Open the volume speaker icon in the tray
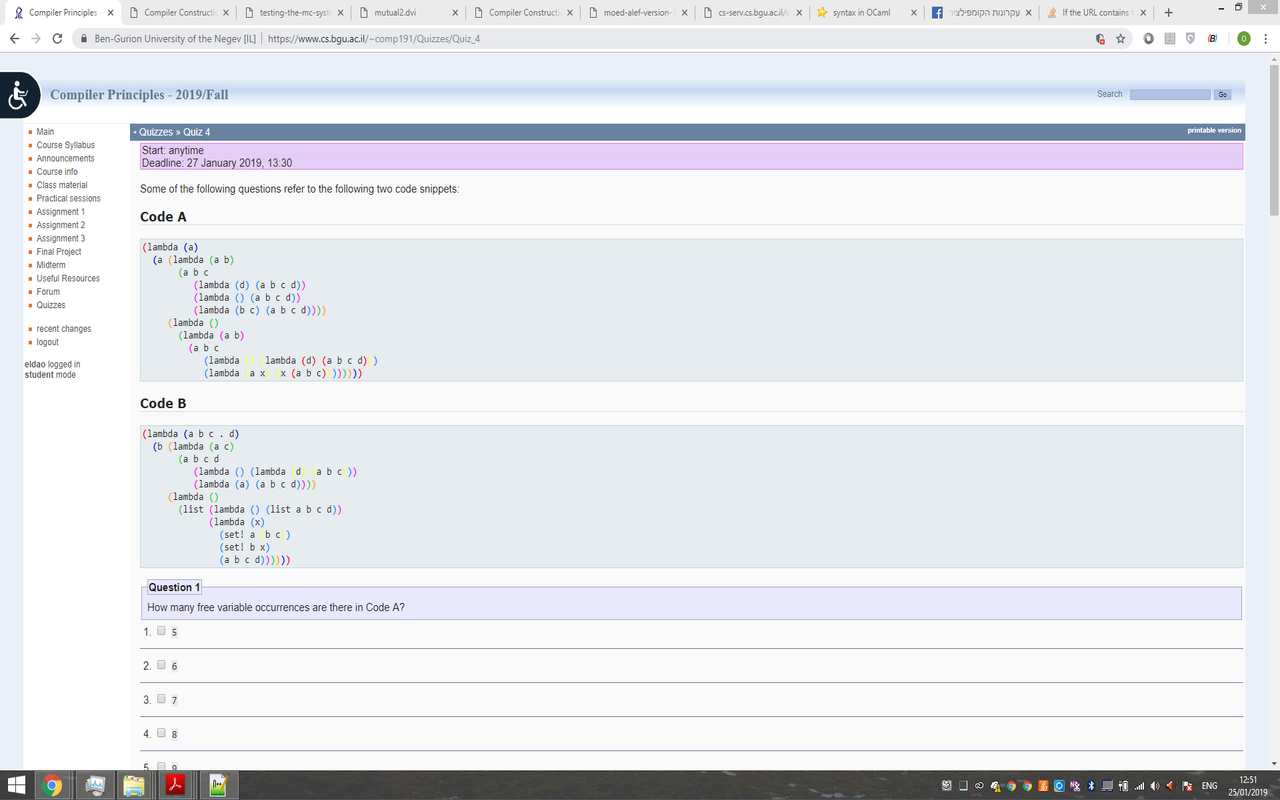The width and height of the screenshot is (1280, 800). point(1155,786)
